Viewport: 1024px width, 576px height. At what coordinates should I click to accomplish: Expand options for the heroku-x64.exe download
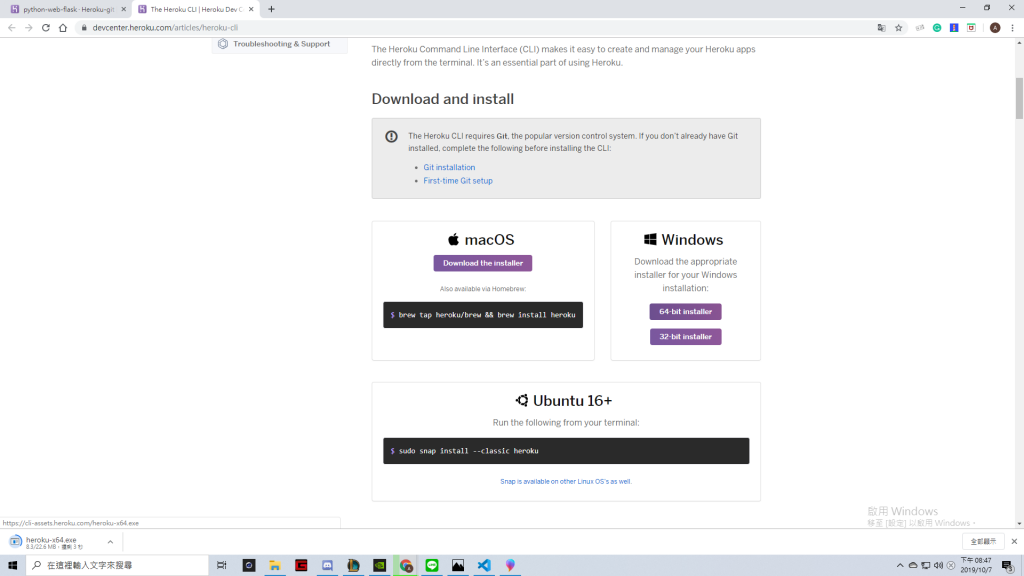pyautogui.click(x=110, y=542)
